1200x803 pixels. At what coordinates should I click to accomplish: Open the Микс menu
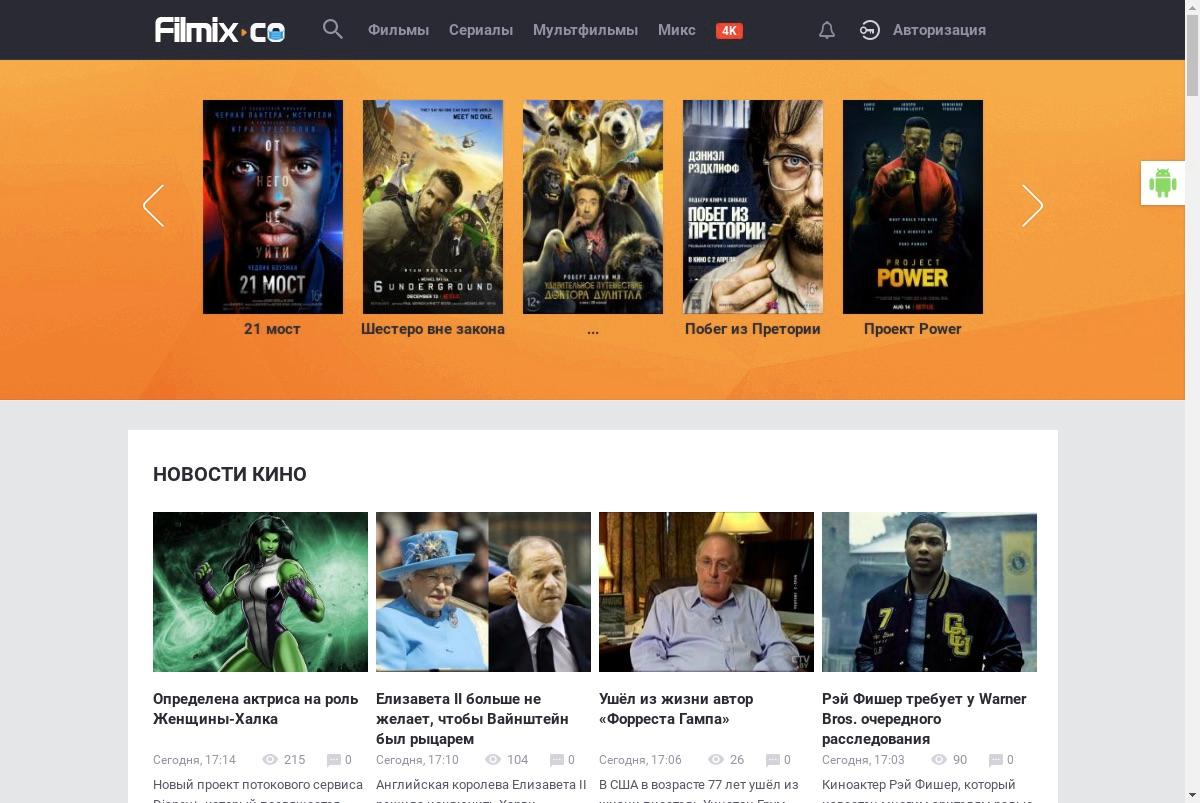(x=677, y=30)
